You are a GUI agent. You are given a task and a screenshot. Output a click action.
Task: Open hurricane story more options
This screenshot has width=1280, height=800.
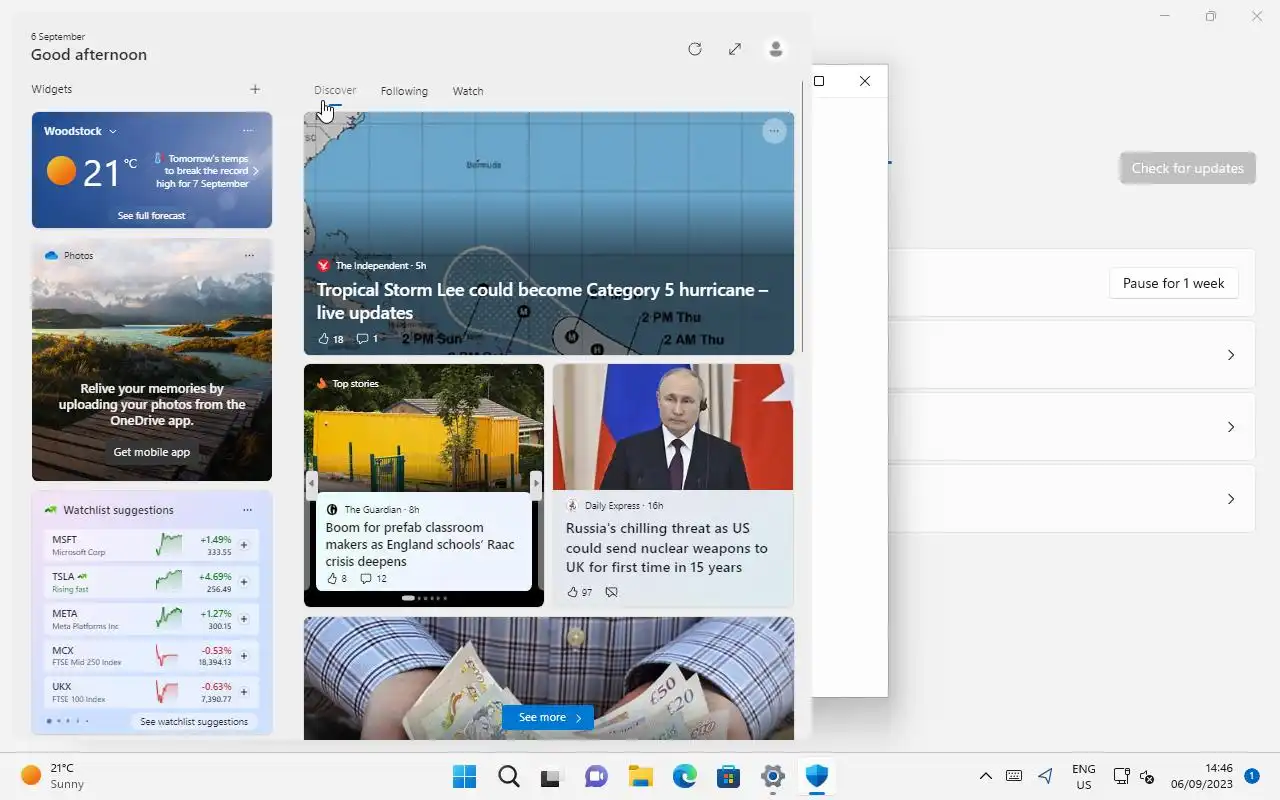point(774,131)
